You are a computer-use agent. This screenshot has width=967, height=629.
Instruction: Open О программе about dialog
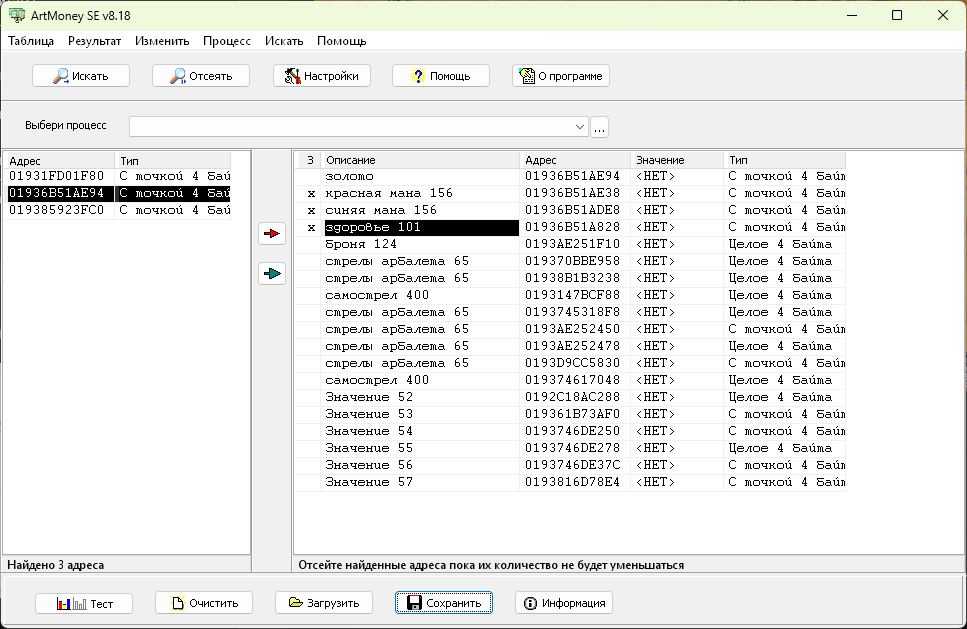click(x=561, y=76)
